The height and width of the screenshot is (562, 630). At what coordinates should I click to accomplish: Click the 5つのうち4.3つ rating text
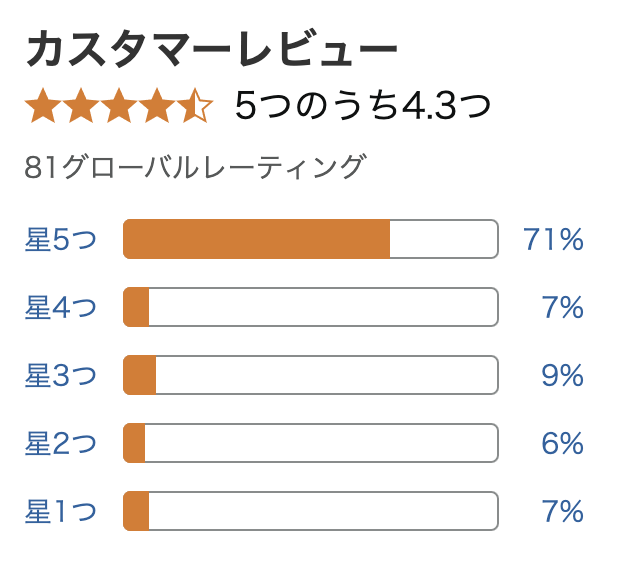(x=363, y=106)
